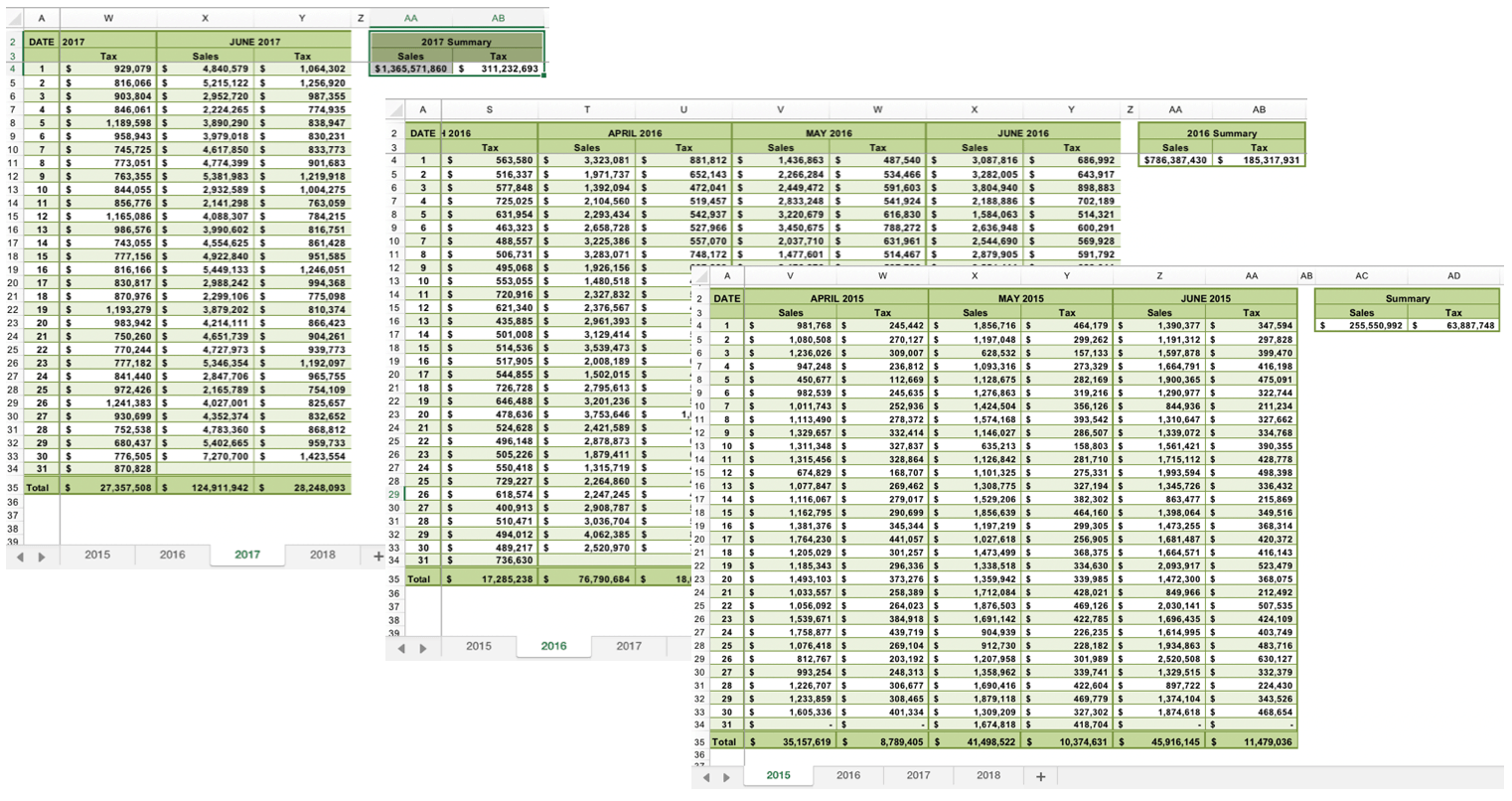This screenshot has width=1512, height=801.
Task: Go to next sheet arrow in 2017 workbook window
Action: [42, 557]
